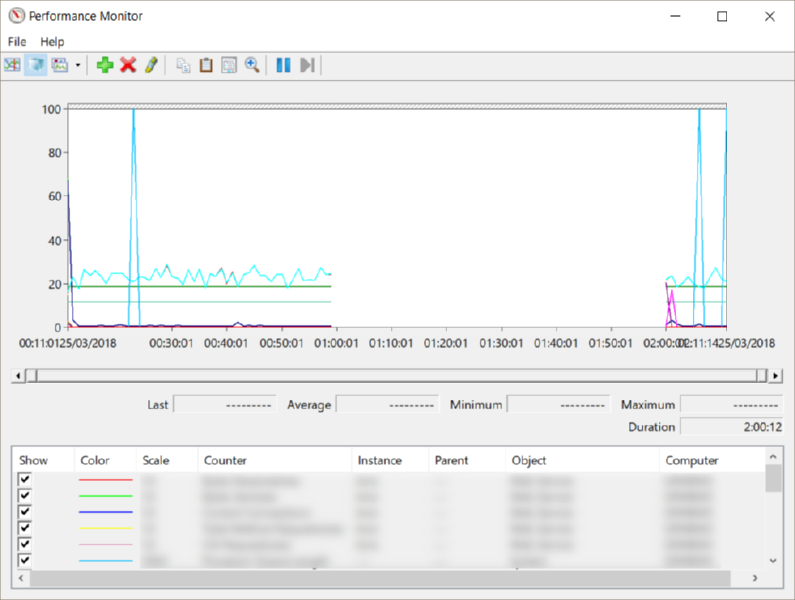Click the Last value field
The image size is (795, 600).
225,405
